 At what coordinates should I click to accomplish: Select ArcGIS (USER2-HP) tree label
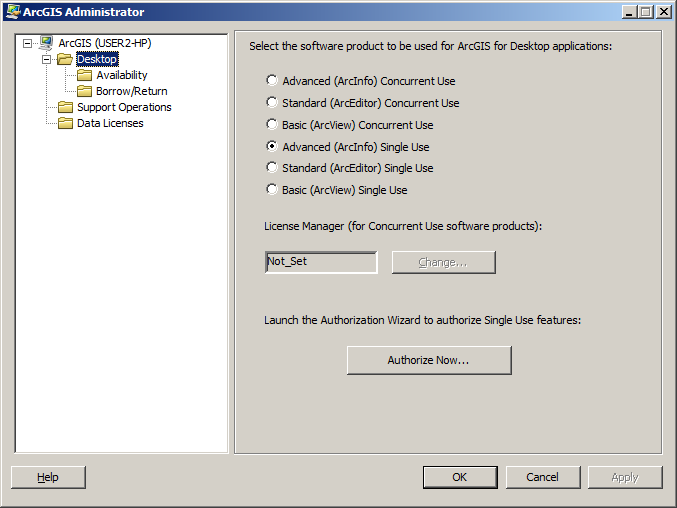point(105,43)
